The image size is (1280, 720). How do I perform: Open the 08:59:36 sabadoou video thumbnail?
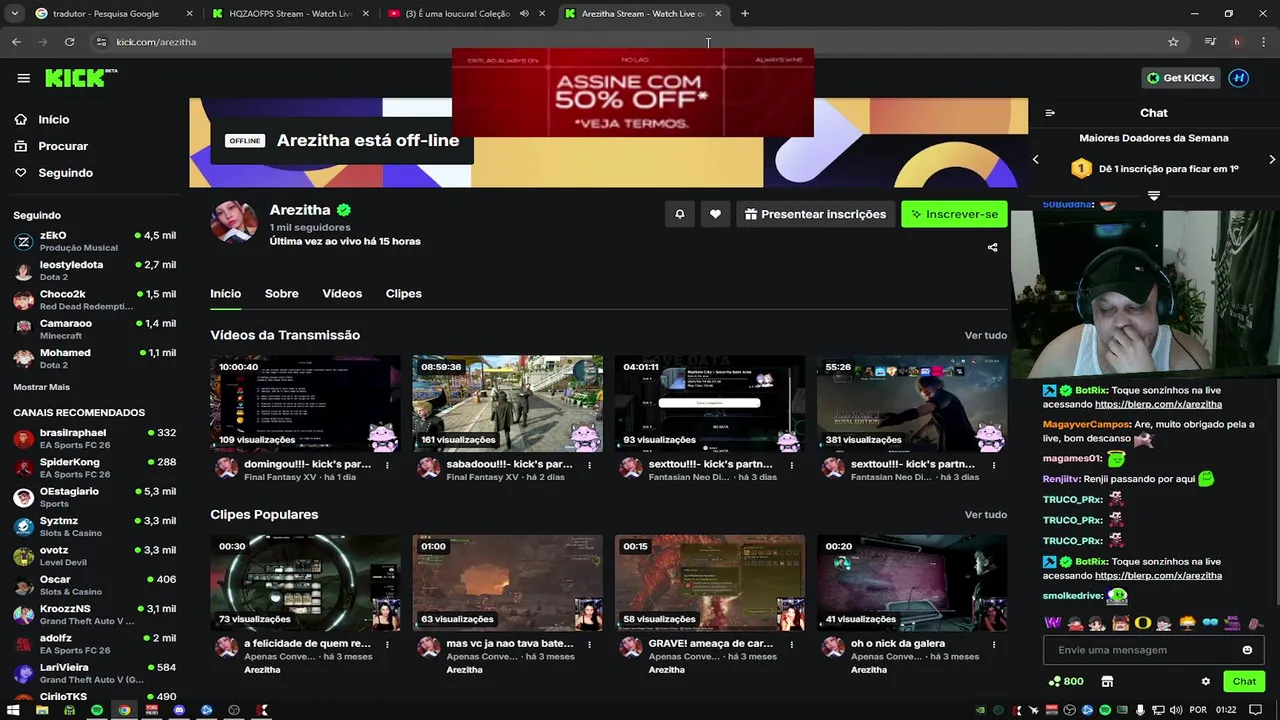[x=508, y=403]
